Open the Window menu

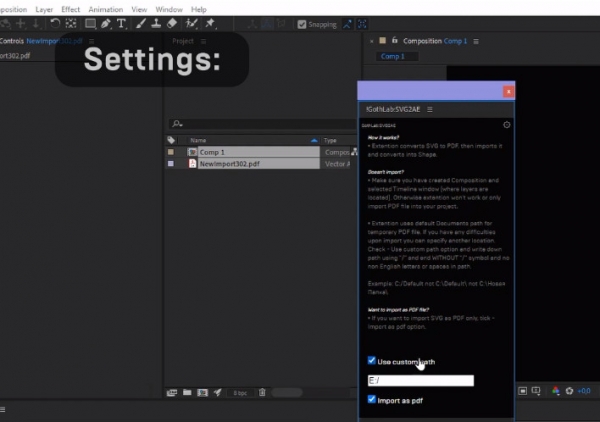point(168,8)
